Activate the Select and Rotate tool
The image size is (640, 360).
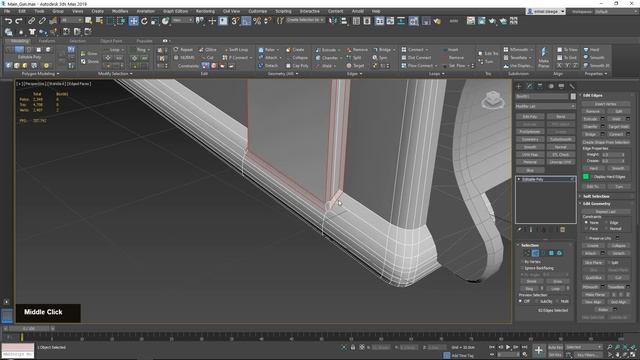[144, 21]
